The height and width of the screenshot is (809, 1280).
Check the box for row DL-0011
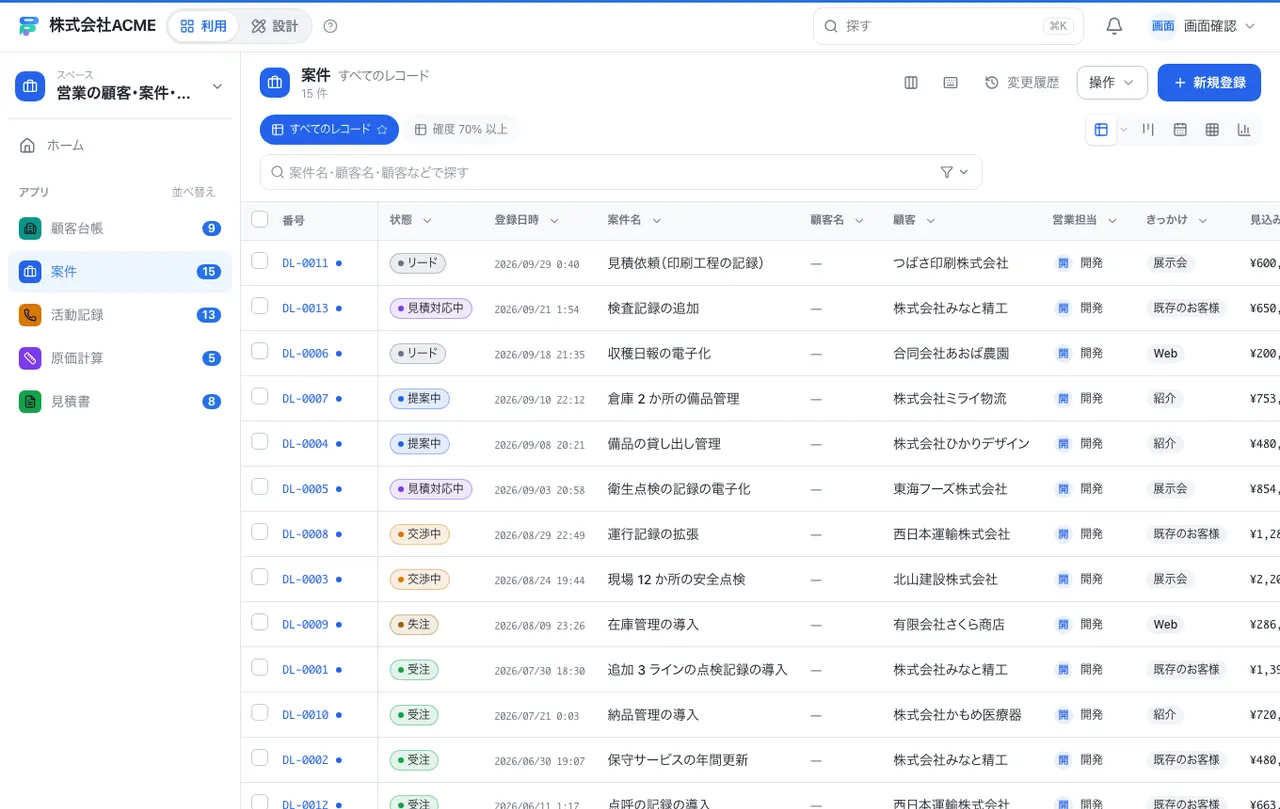pos(260,261)
